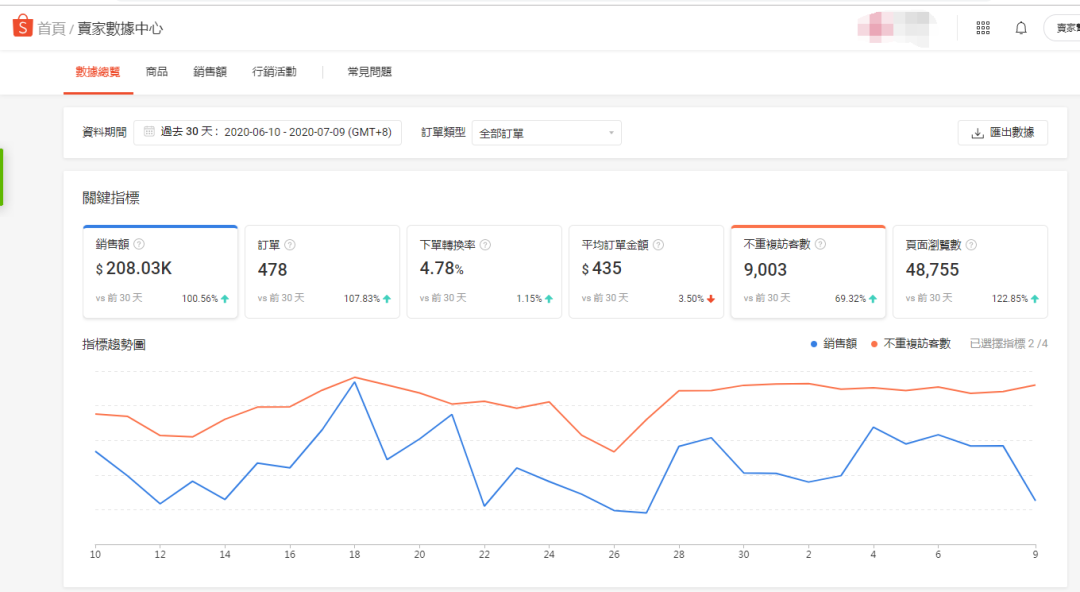The width and height of the screenshot is (1080, 592).
Task: Switch to the 商品 tab
Action: coord(156,72)
